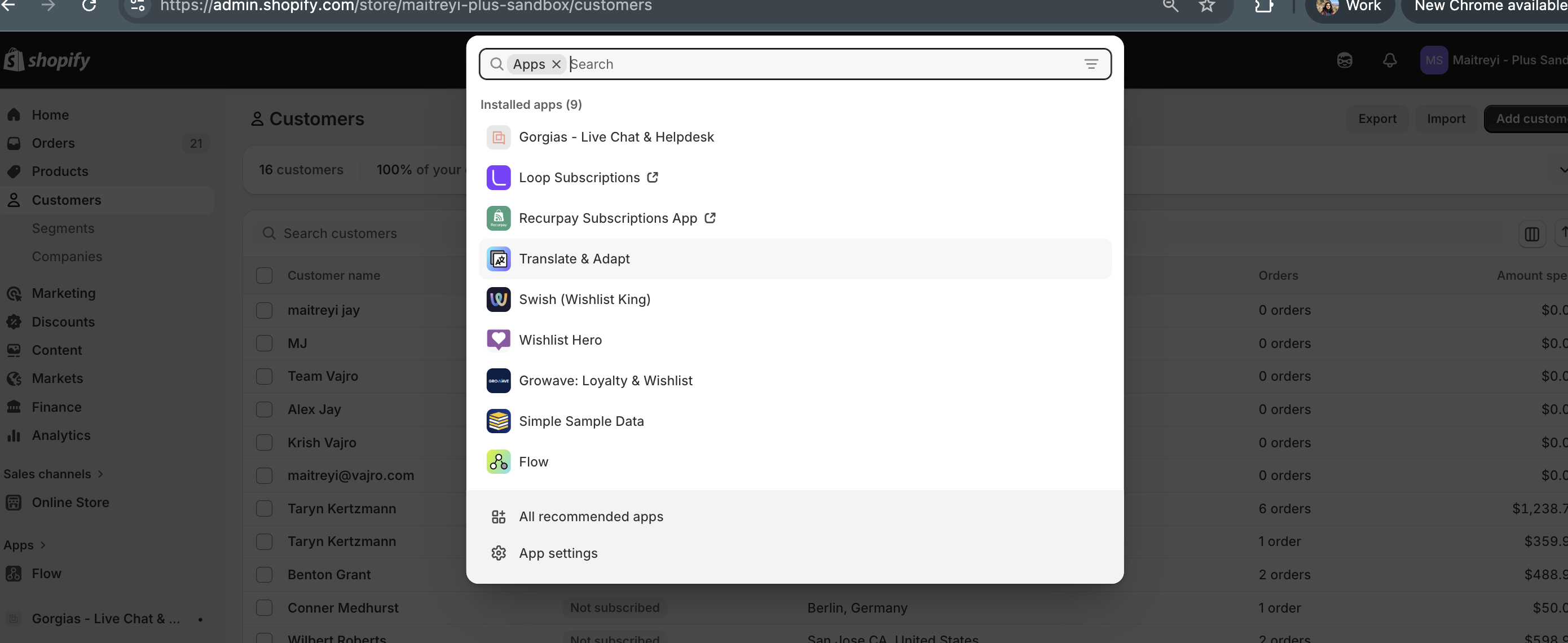Screen dimensions: 1568x643
Task: Remove the Apps filter tag from search
Action: pyautogui.click(x=556, y=64)
